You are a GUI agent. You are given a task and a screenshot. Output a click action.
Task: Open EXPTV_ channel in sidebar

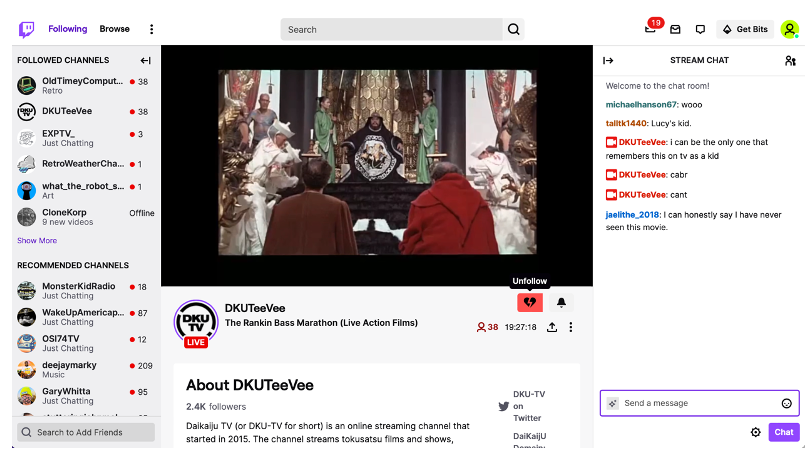(86, 138)
